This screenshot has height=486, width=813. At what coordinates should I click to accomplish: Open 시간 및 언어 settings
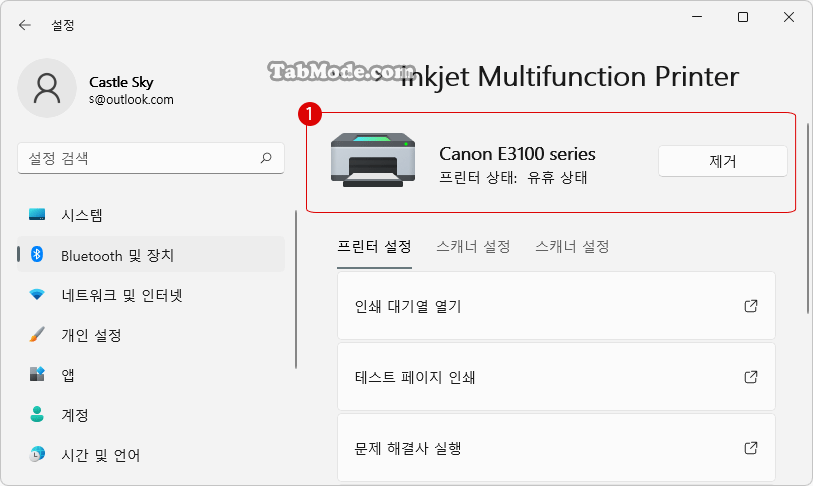(151, 454)
